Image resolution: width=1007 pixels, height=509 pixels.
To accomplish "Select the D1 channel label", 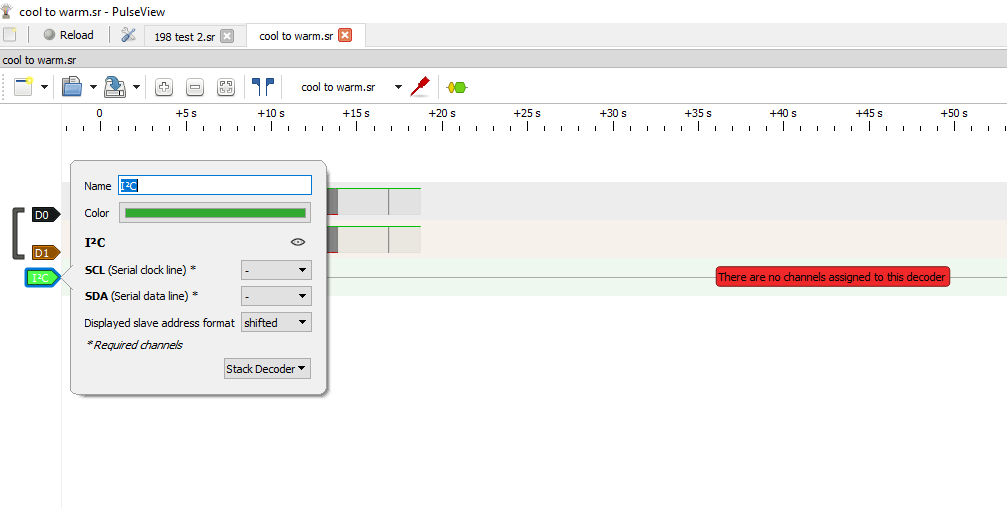I will [46, 252].
